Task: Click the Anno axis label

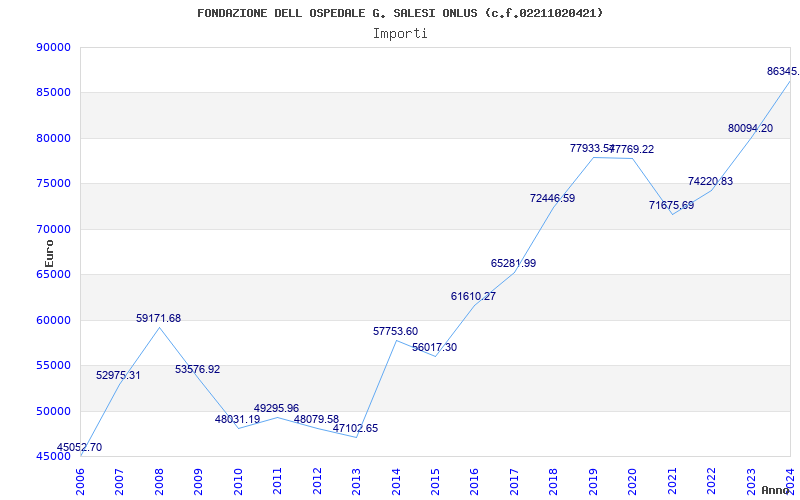Action: click(x=775, y=490)
